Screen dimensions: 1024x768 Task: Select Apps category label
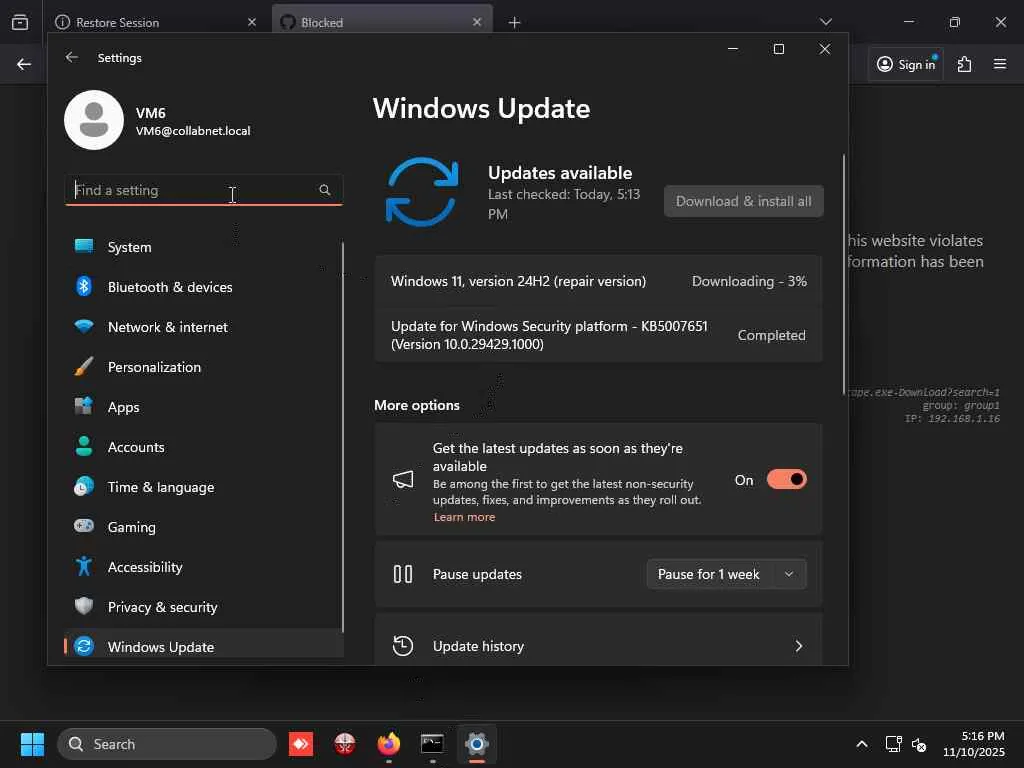click(123, 407)
